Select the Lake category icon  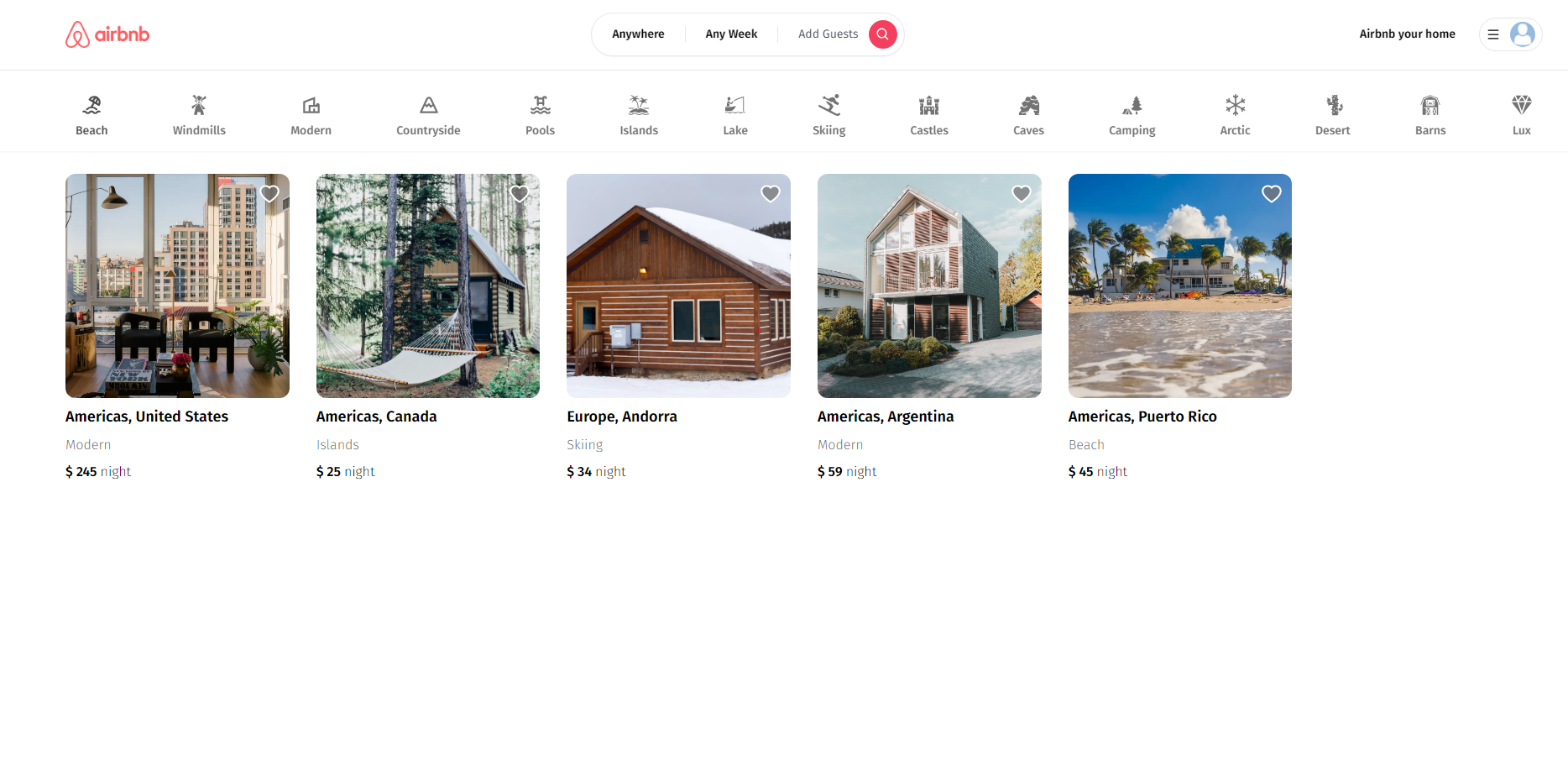point(735,105)
